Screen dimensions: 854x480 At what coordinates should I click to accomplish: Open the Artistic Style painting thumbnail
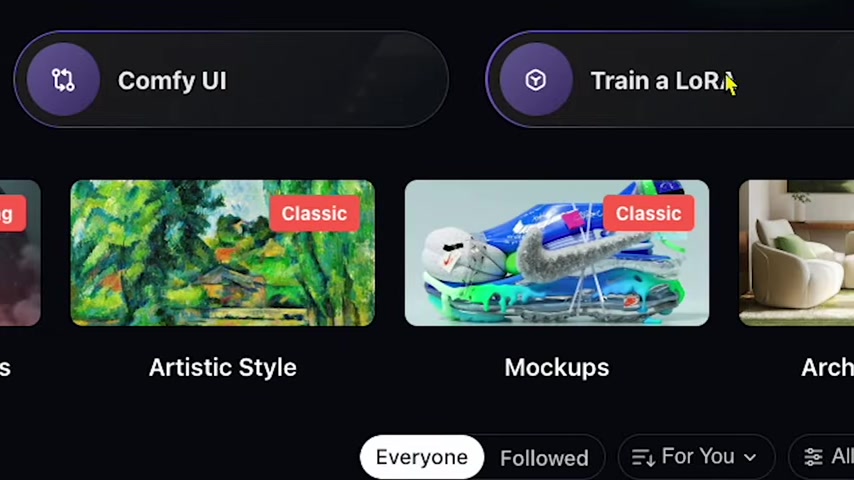[223, 253]
